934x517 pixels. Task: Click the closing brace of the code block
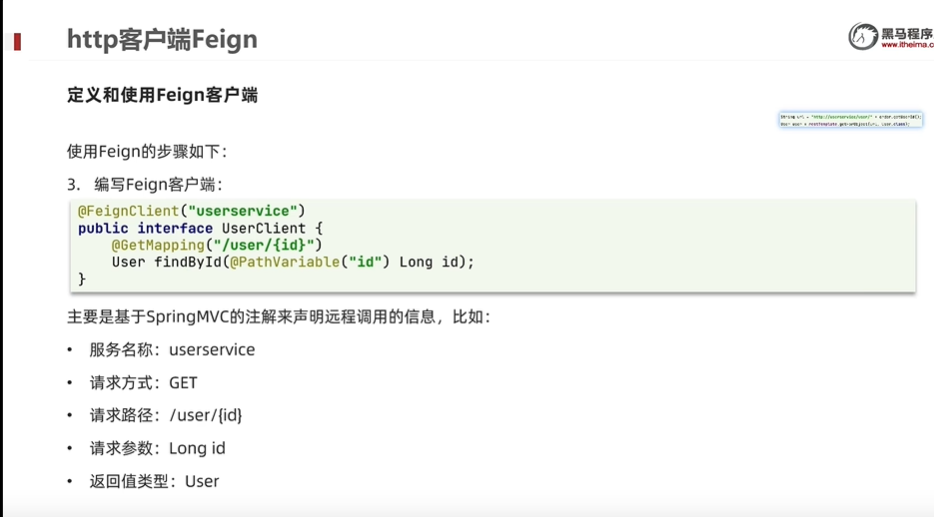[x=82, y=279]
